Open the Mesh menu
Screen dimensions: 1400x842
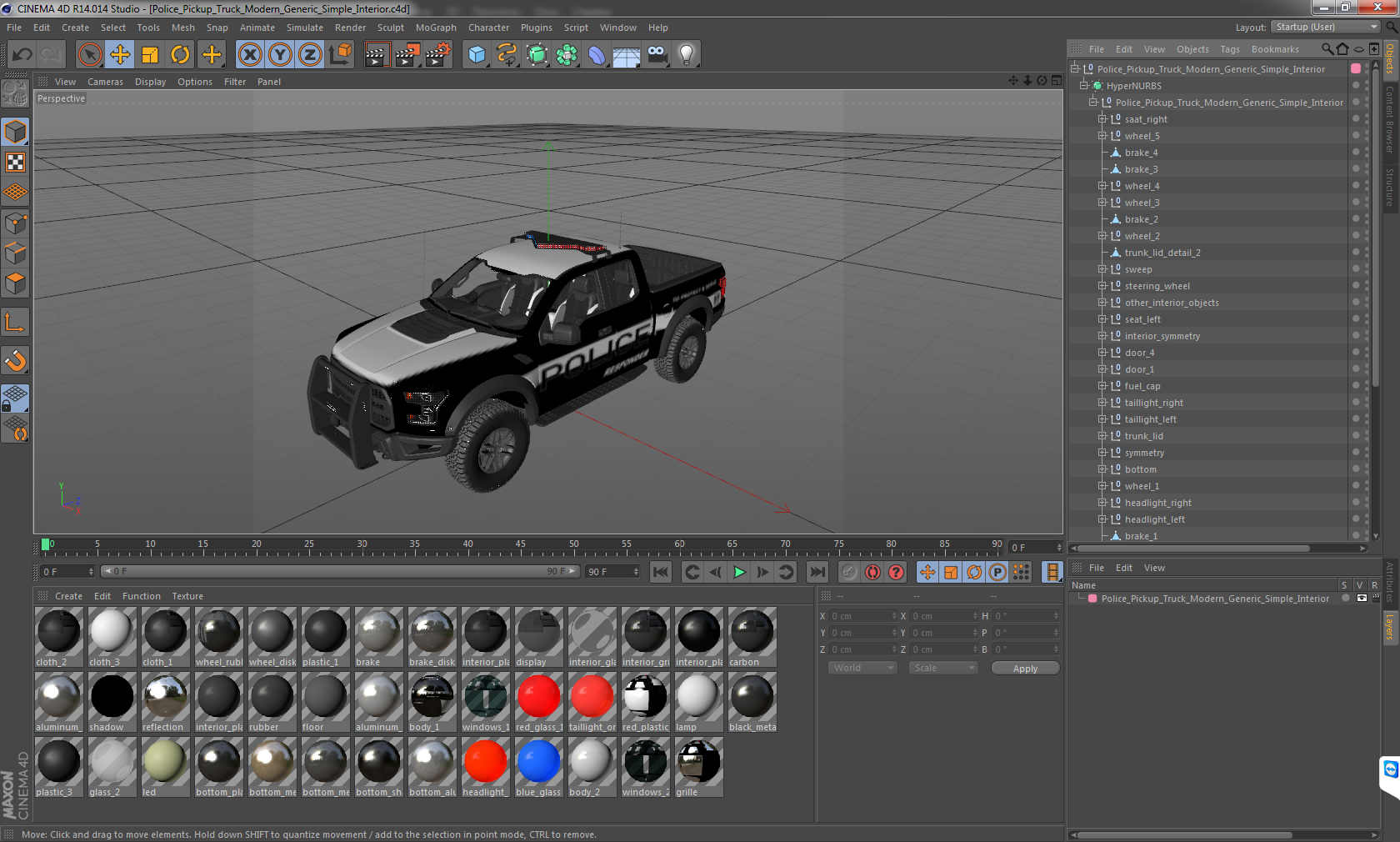(x=183, y=28)
